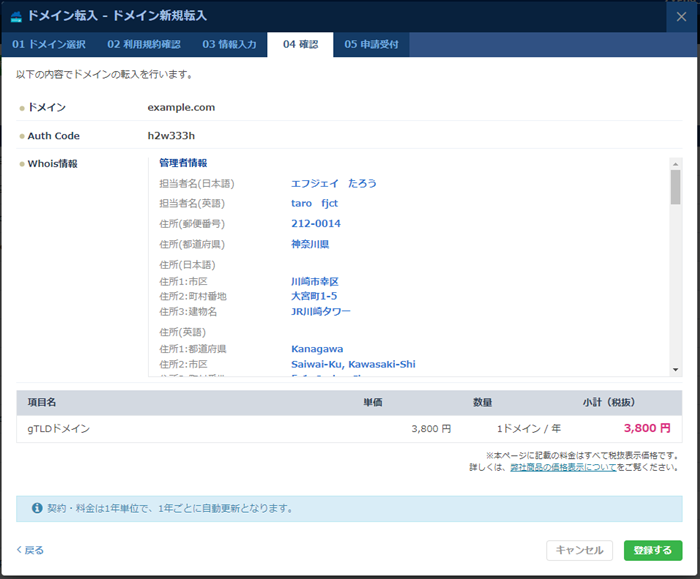Click the Auth Code value h2w333h
The height and width of the screenshot is (579, 700).
(x=171, y=136)
